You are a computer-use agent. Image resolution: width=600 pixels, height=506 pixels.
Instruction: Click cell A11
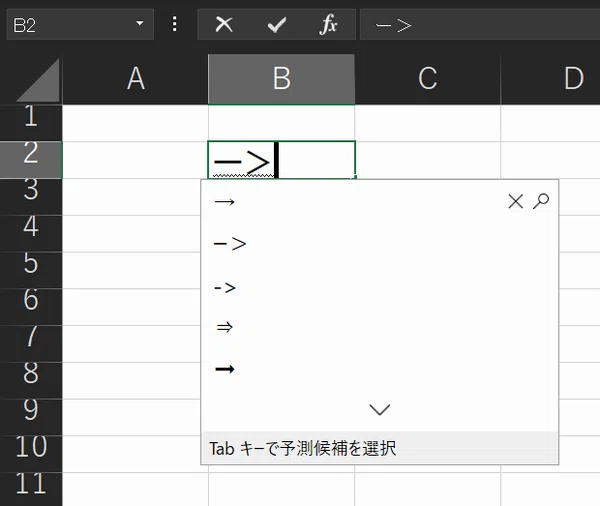click(x=135, y=489)
